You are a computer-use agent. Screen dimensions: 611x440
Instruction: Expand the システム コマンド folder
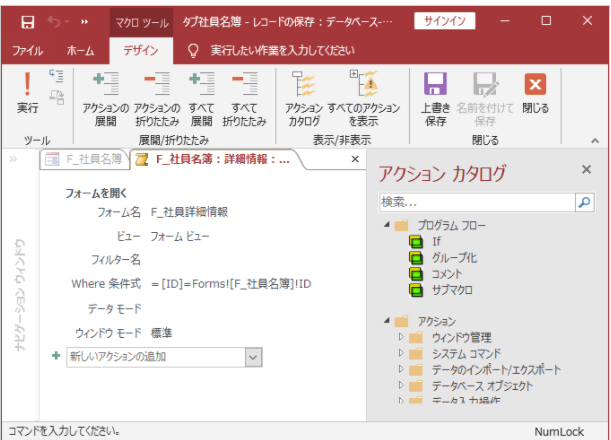coord(401,353)
